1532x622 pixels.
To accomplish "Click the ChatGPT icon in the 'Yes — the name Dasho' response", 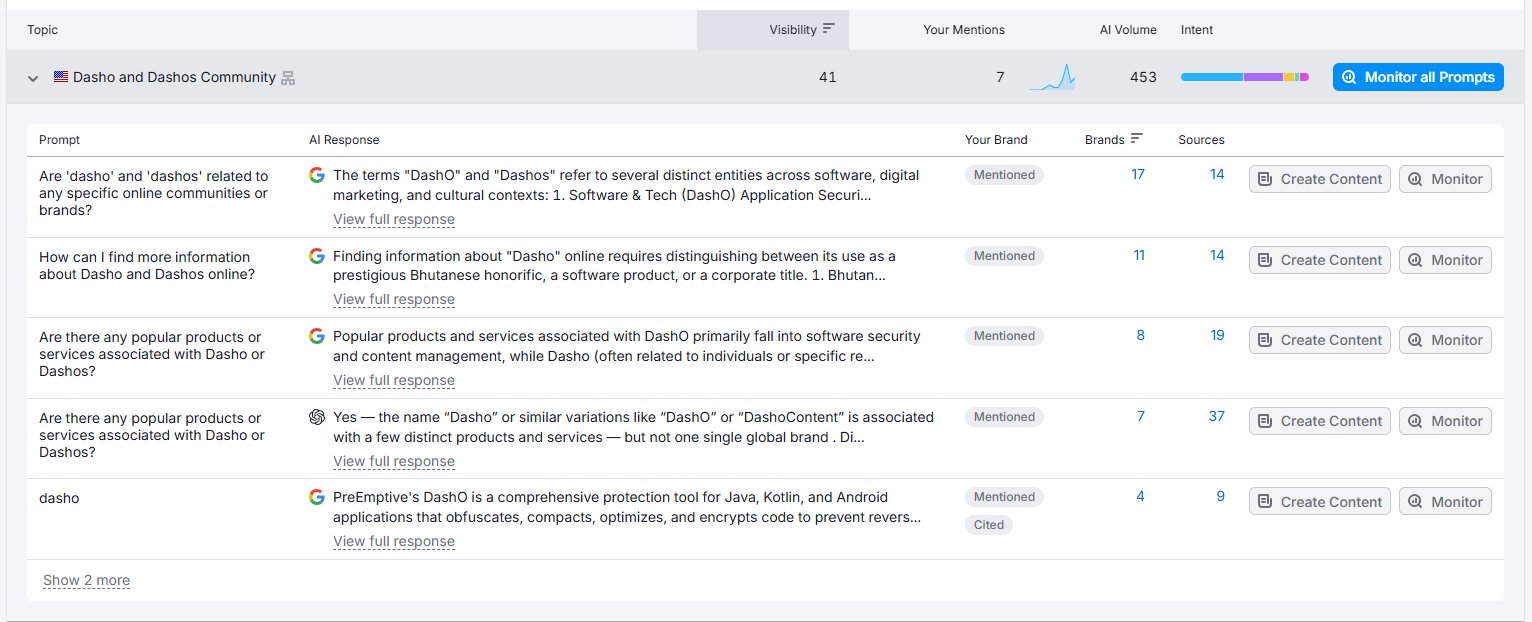I will click(x=317, y=417).
